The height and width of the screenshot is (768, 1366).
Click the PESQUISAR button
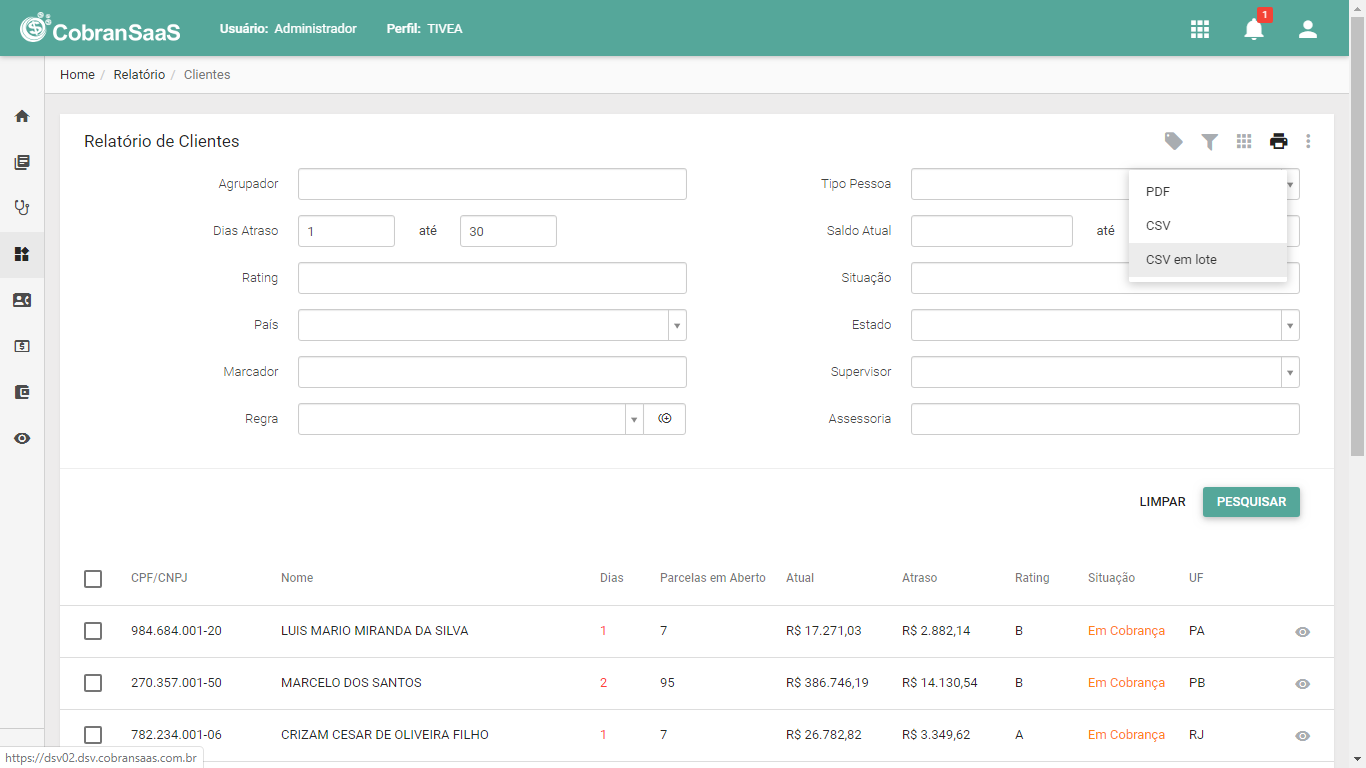(1251, 502)
